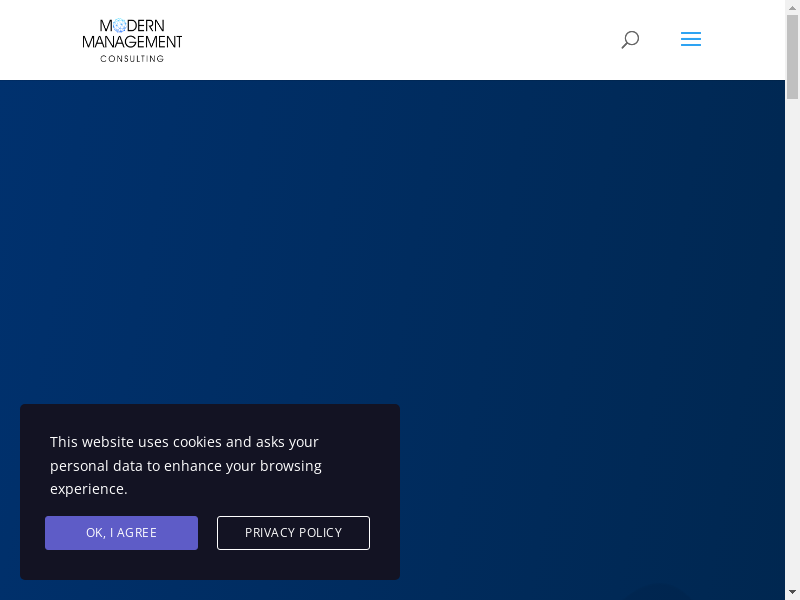Click the word MANAGEMENT in the logo

coord(132,42)
